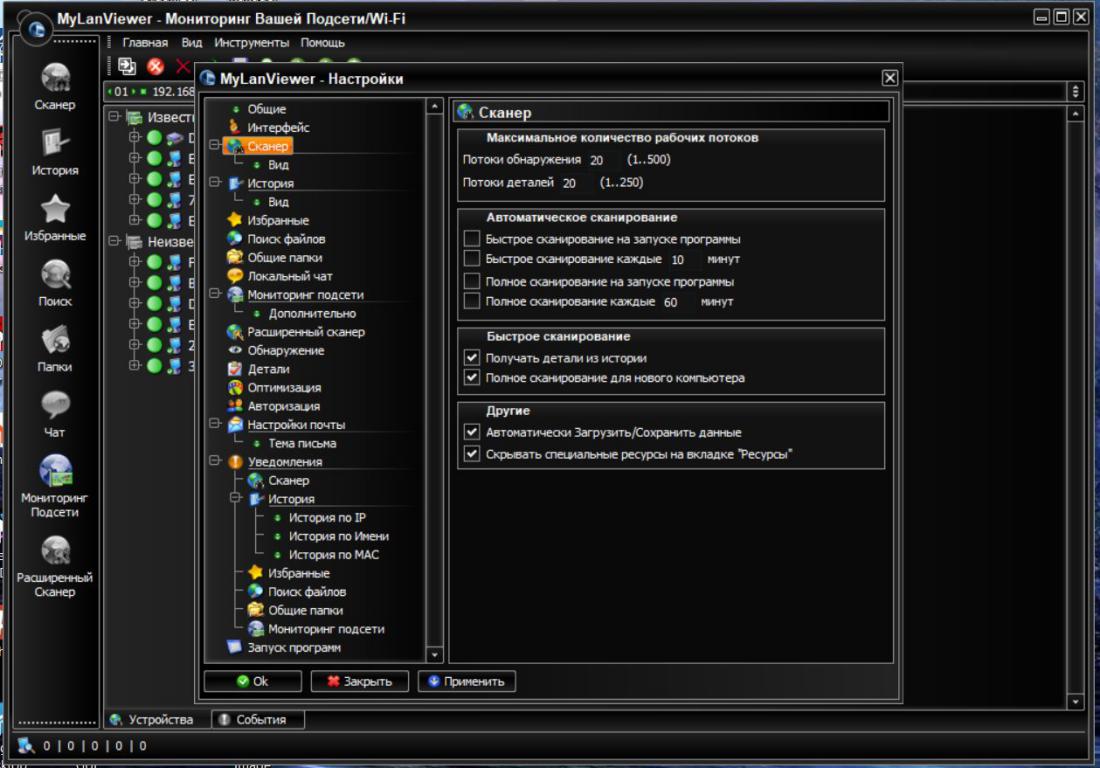Open the Сканер sidebar icon
This screenshot has width=1100, height=768.
click(55, 79)
